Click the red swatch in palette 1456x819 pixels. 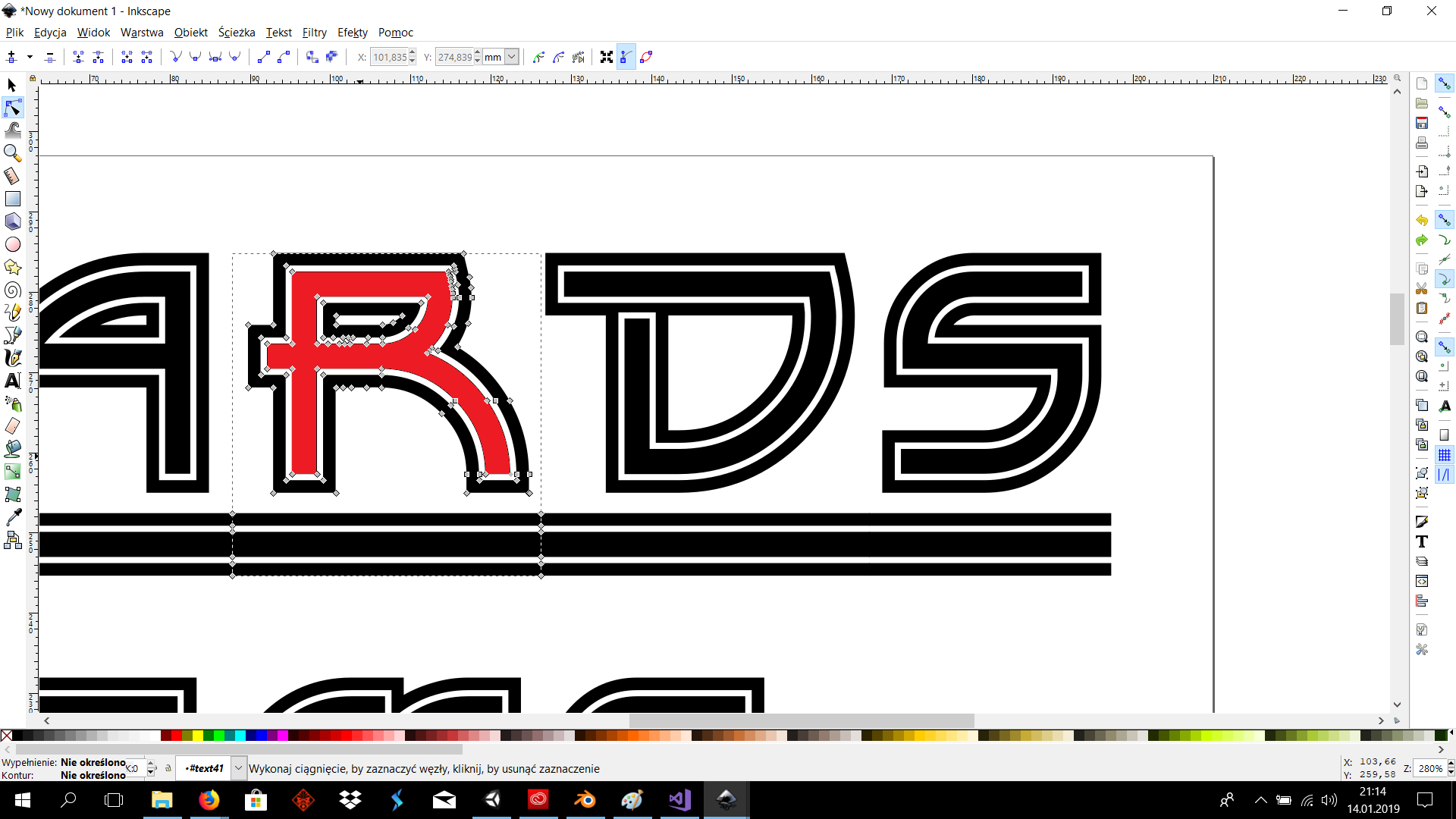tap(176, 736)
